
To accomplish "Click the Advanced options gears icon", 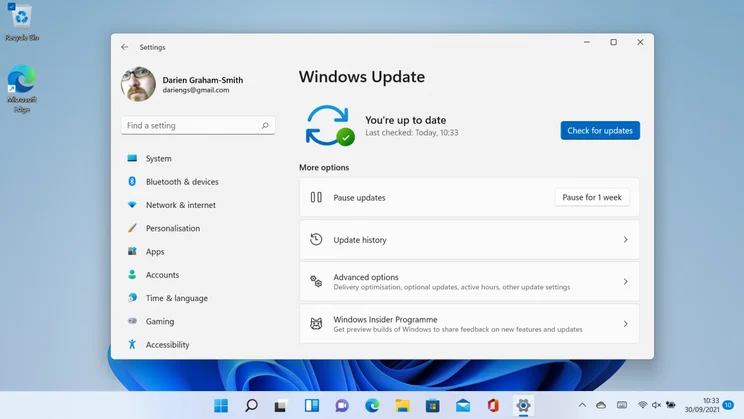I will tap(316, 281).
